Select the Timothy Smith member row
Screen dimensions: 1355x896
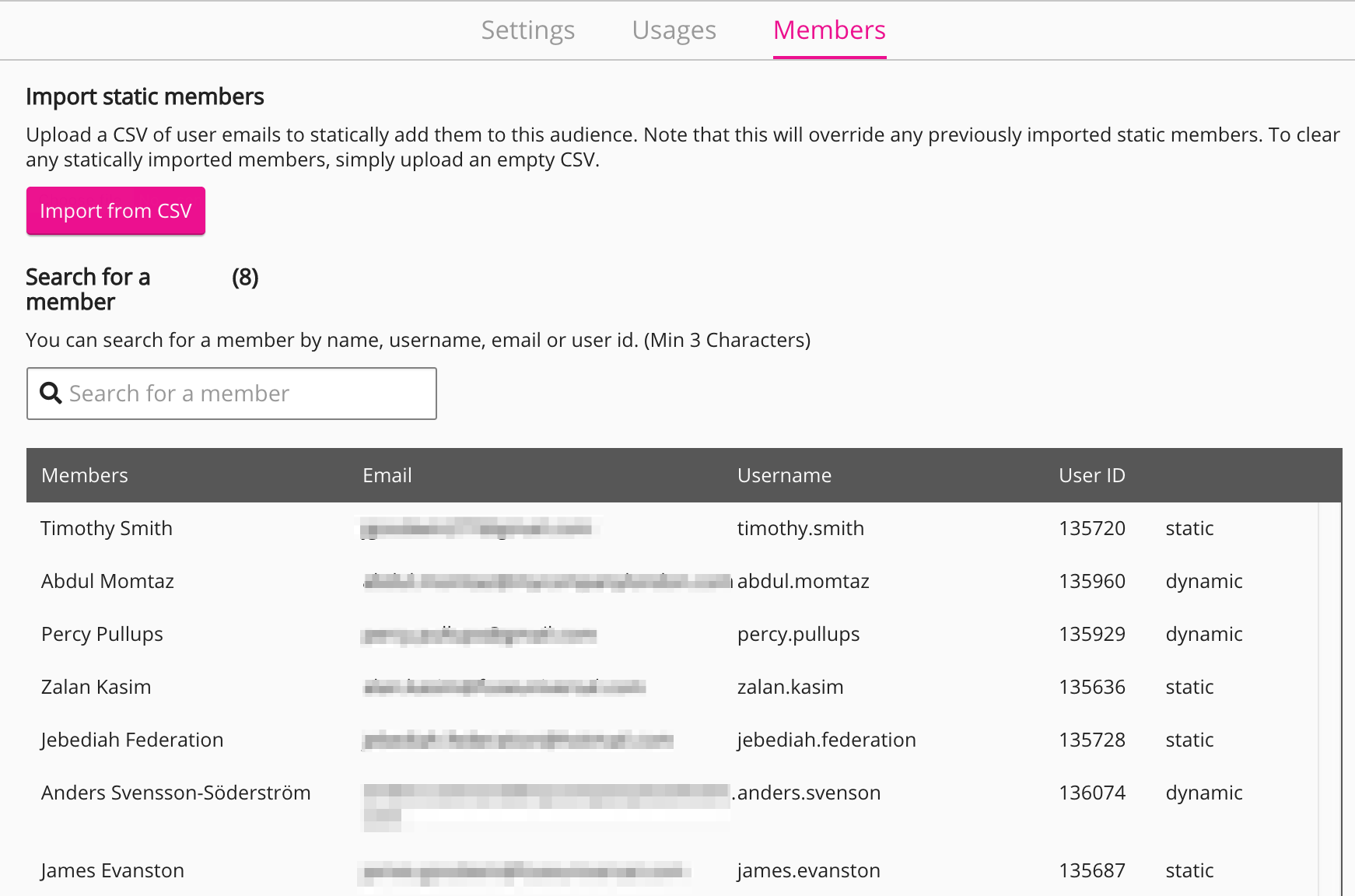[x=107, y=528]
